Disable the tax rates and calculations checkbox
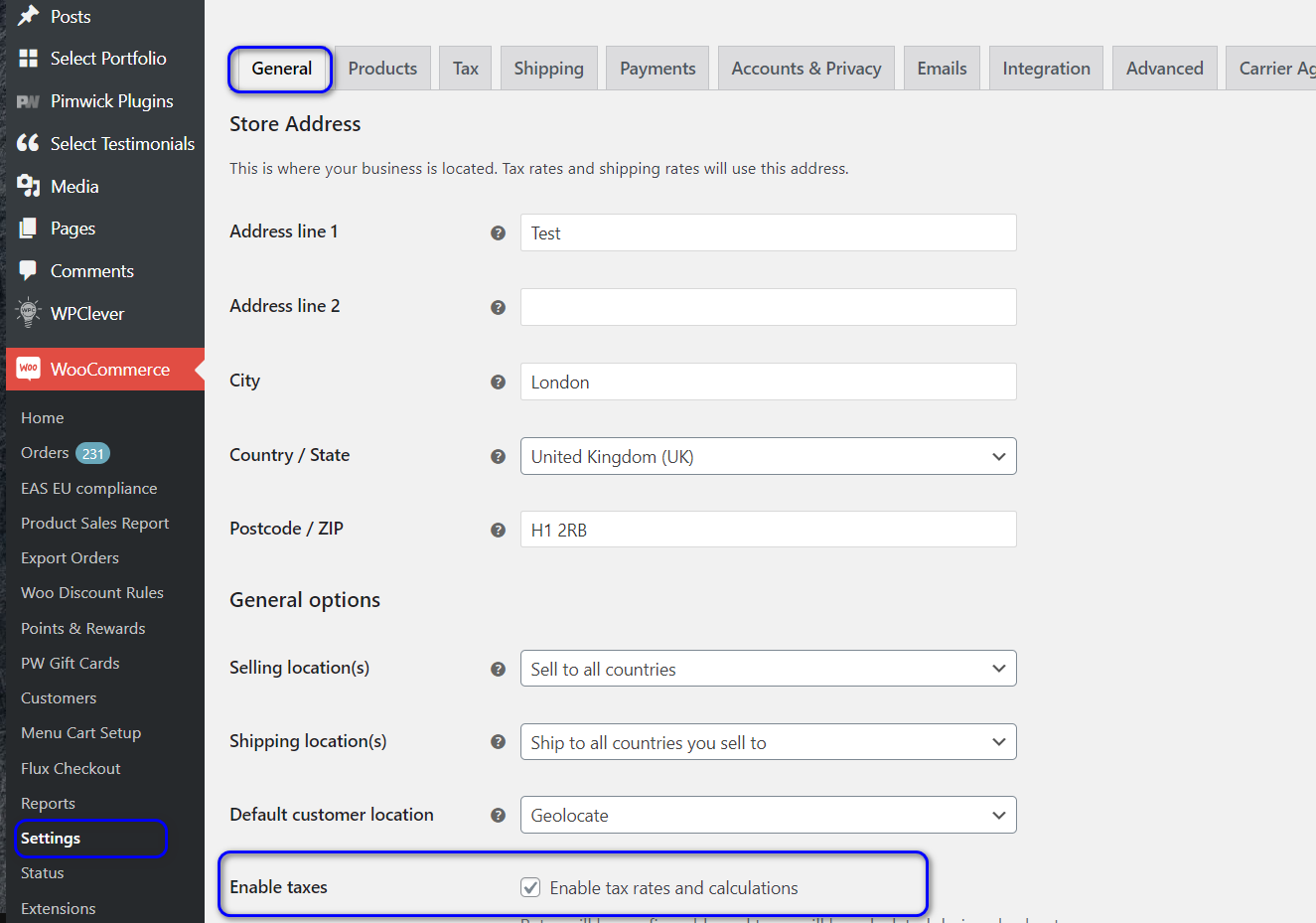This screenshot has width=1316, height=923. pos(530,887)
